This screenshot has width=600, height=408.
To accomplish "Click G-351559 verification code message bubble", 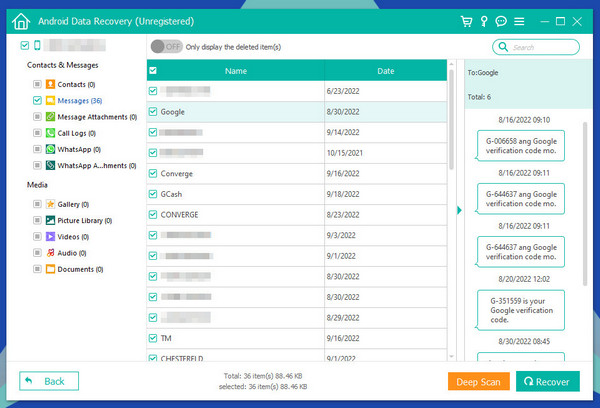I will (521, 310).
